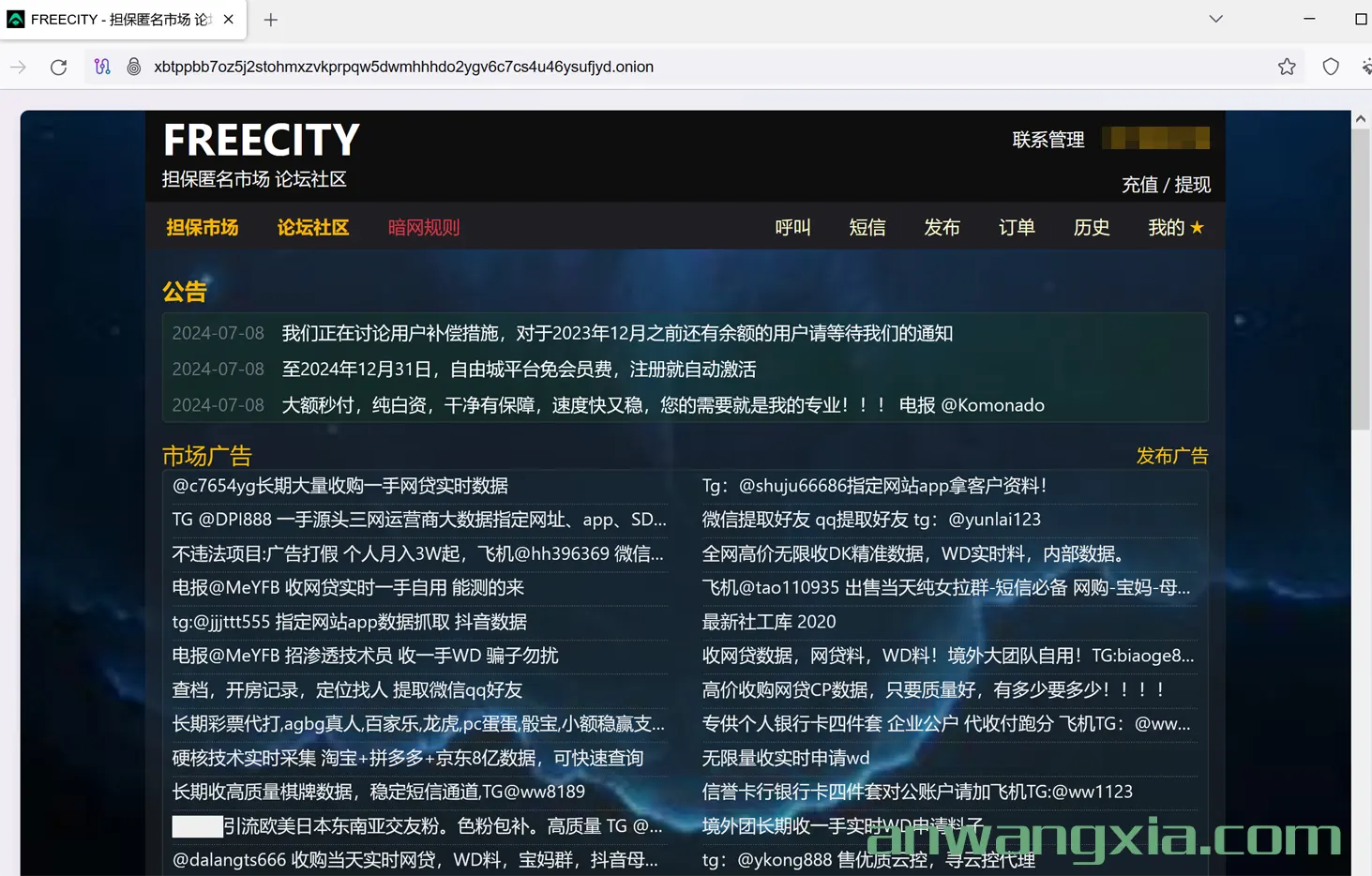
Task: Open the 充值 / 提现 link
Action: pyautogui.click(x=1166, y=185)
